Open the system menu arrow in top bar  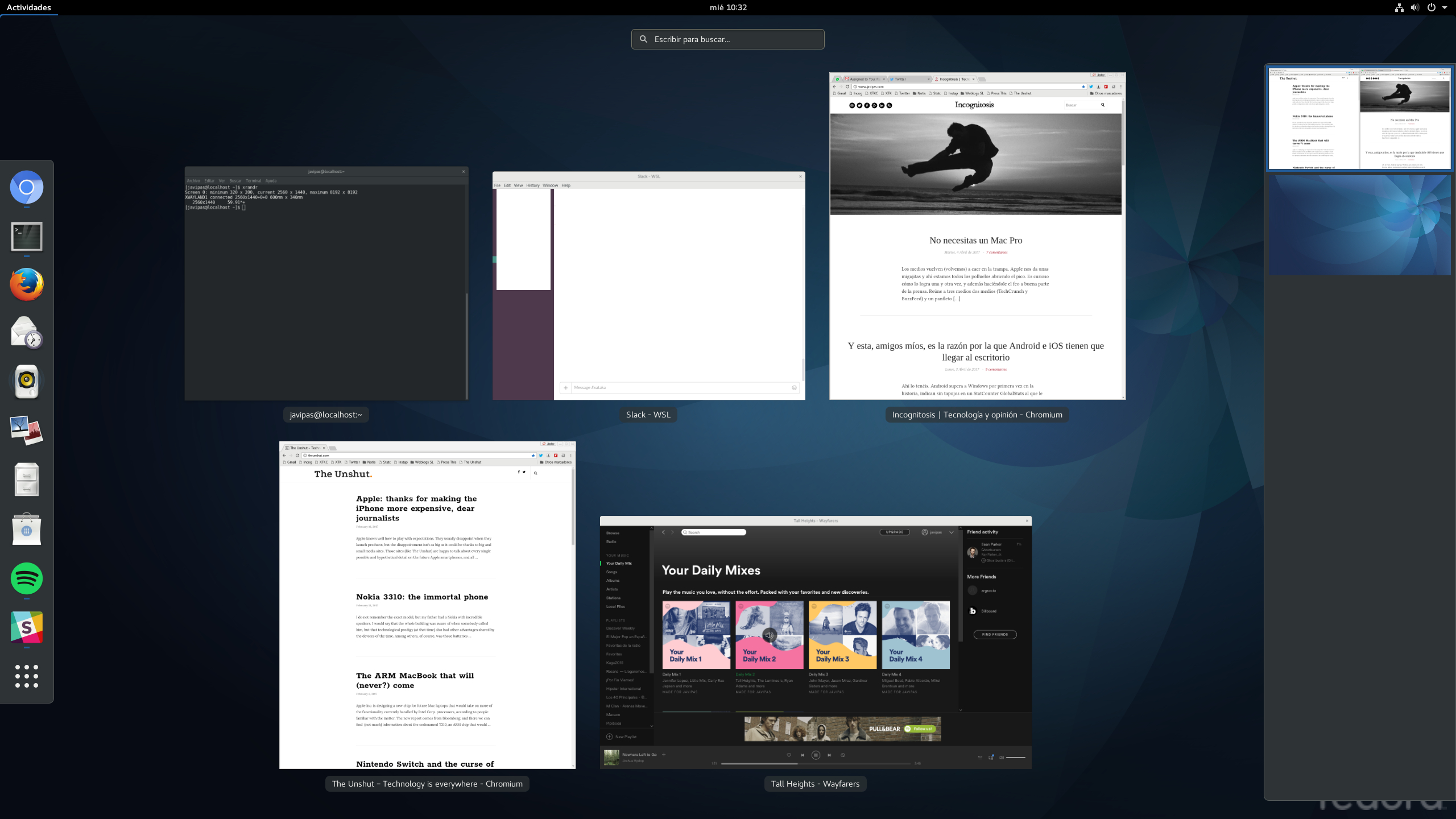[x=1445, y=7]
